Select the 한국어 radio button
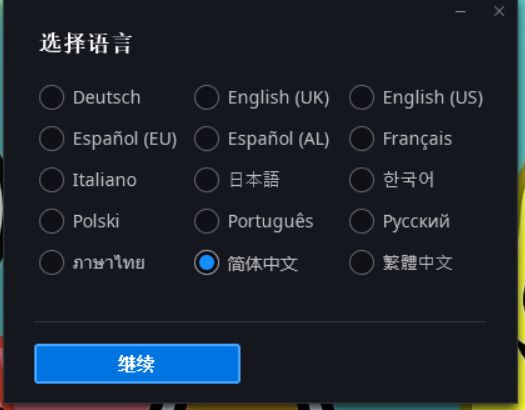The width and height of the screenshot is (525, 410). pos(362,180)
